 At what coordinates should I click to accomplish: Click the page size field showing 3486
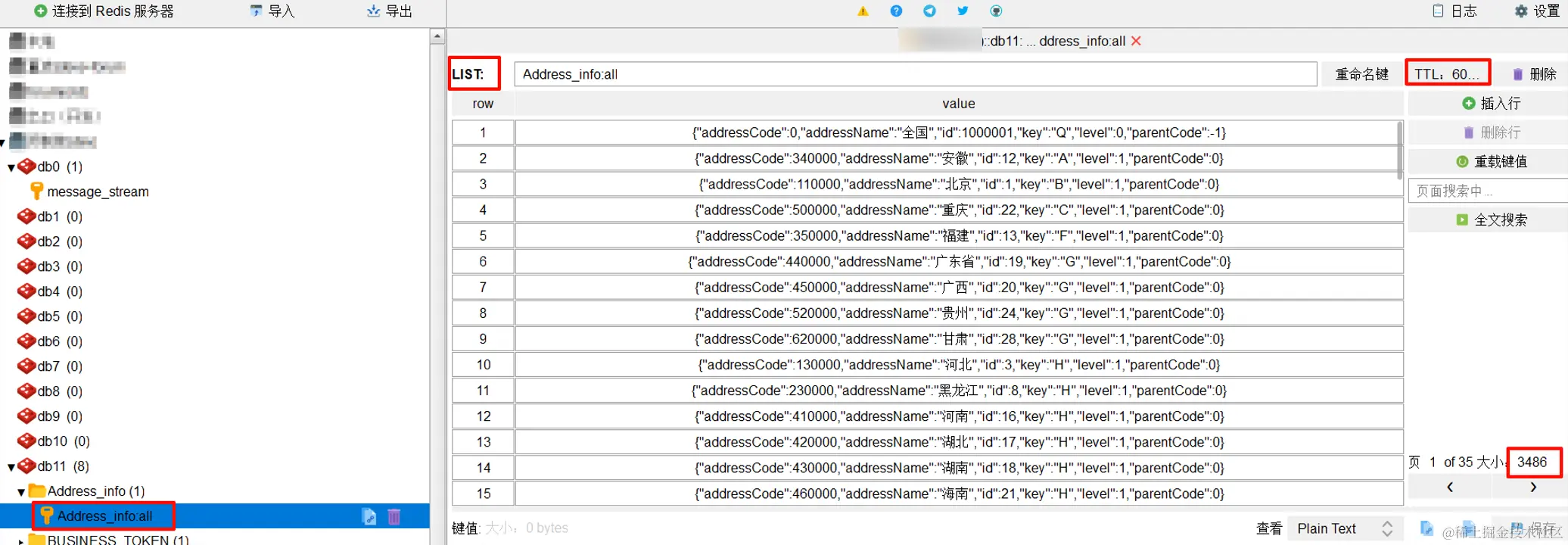[1533, 462]
